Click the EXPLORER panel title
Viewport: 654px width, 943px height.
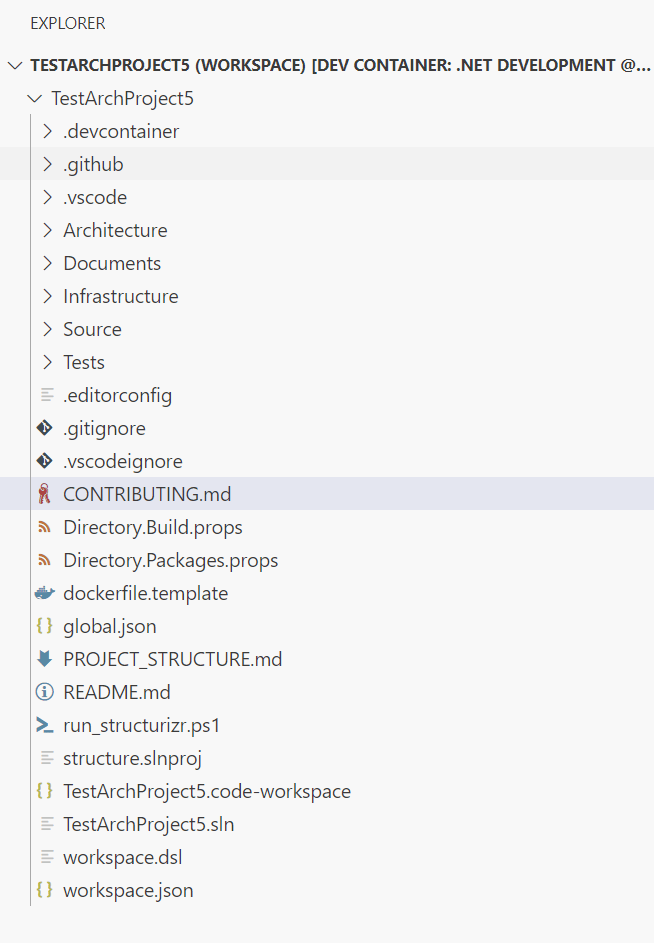pos(67,23)
